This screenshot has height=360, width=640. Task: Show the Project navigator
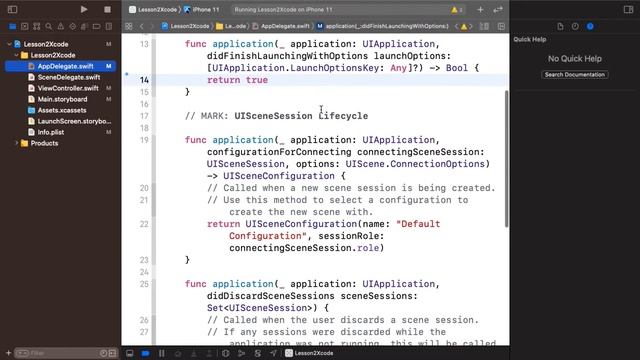[13, 27]
